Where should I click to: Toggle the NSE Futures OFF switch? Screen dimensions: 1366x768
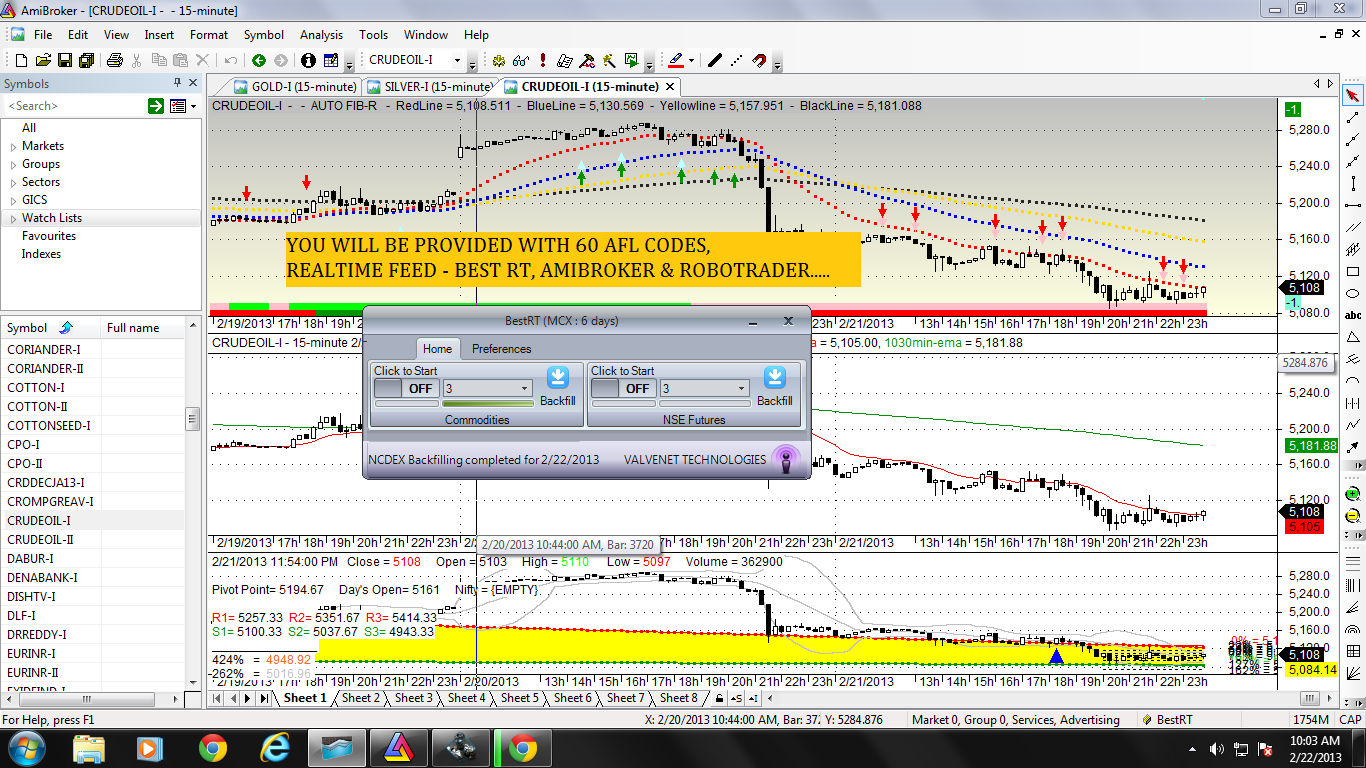click(622, 389)
